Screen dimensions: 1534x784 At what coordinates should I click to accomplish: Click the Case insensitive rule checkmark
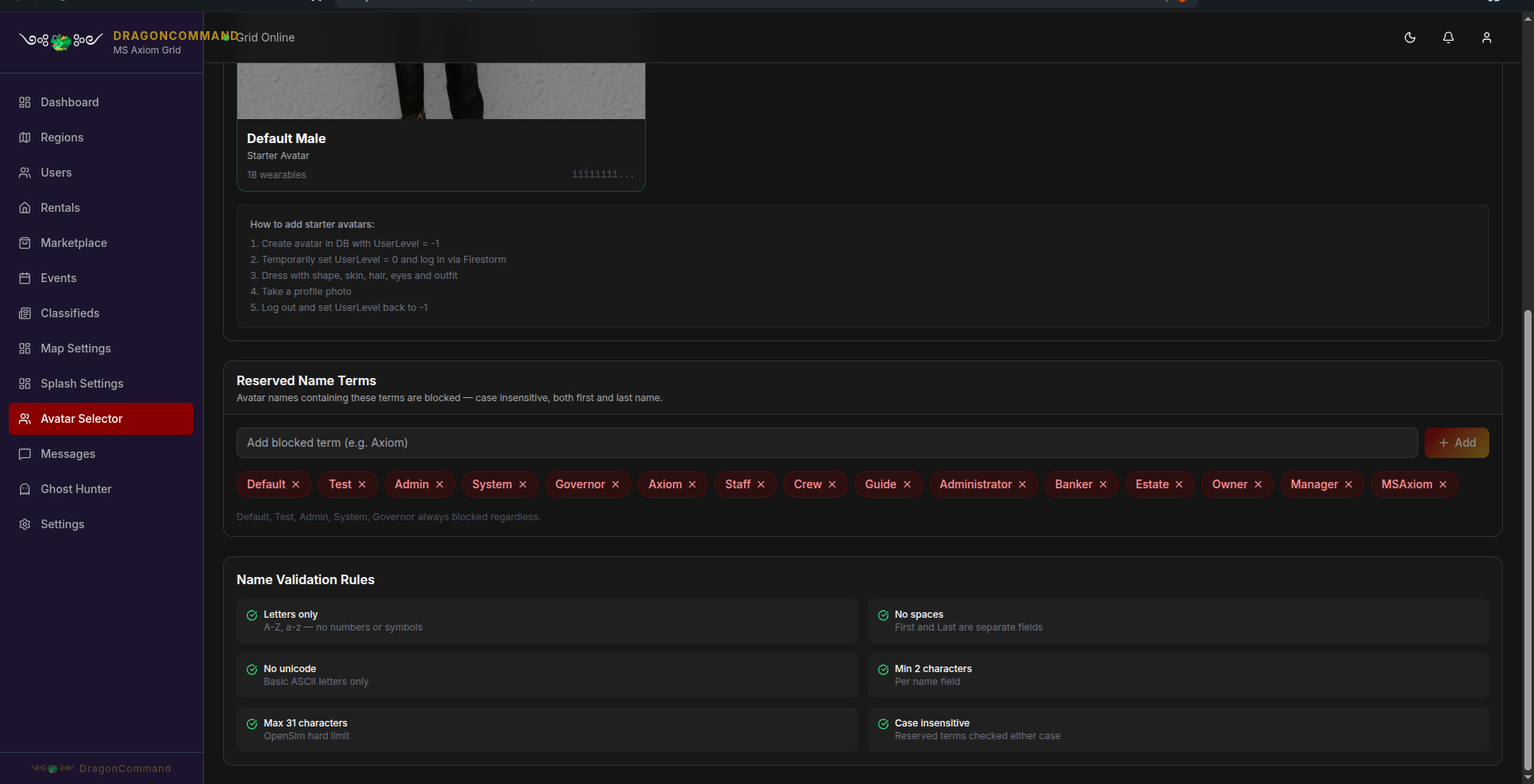tap(883, 724)
